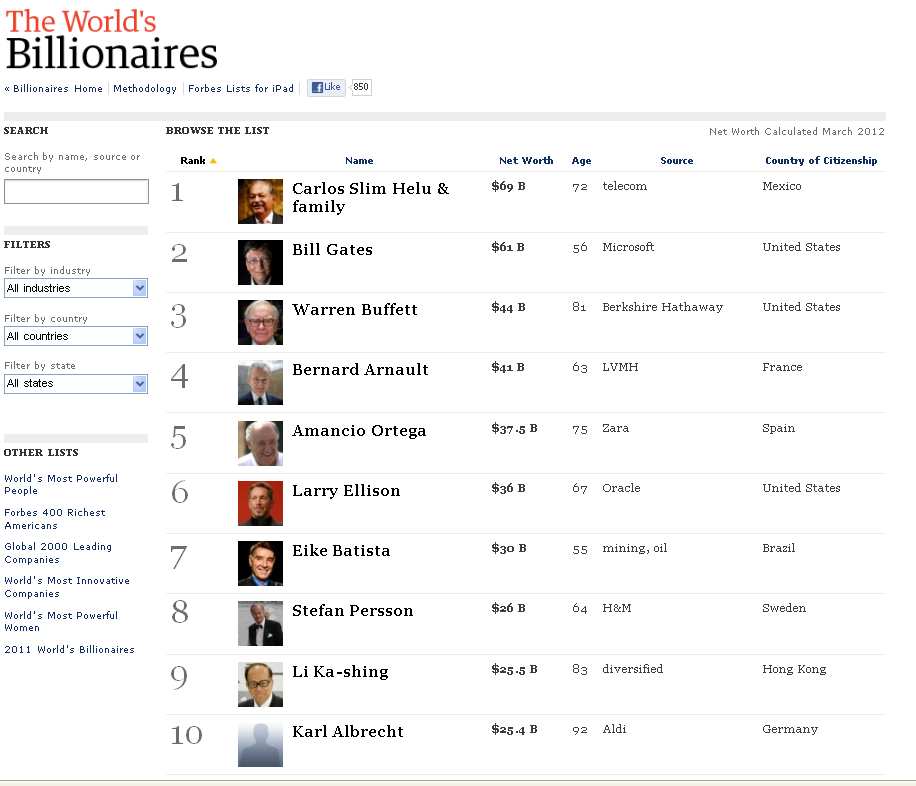Open the Methodology page
Viewport: 916px width, 786px height.
click(144, 88)
